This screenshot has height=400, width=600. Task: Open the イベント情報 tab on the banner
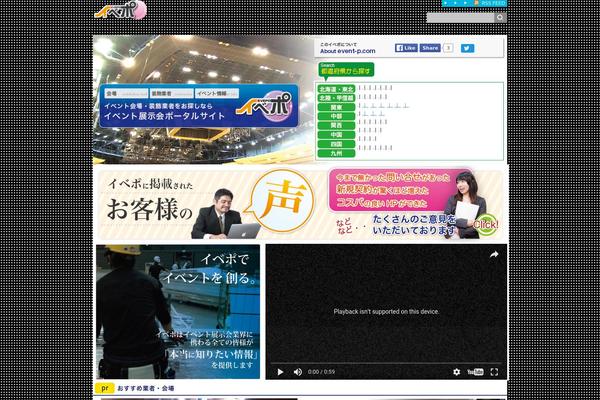coord(217,93)
